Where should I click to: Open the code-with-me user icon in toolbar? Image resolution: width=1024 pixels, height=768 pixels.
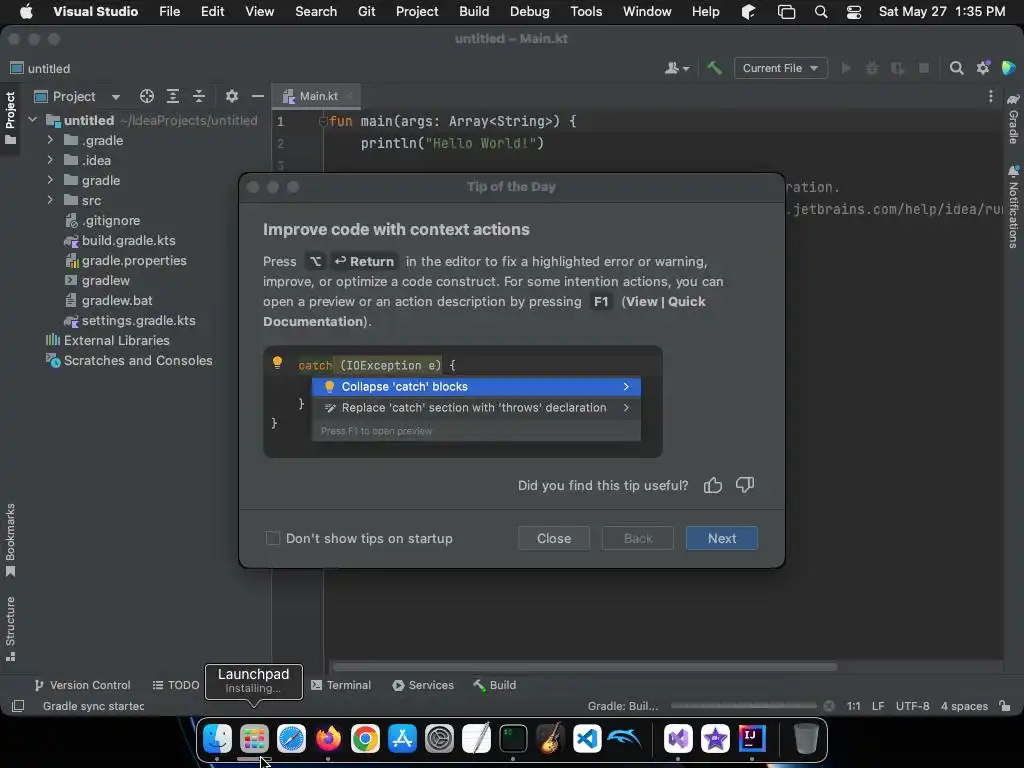[x=677, y=68]
